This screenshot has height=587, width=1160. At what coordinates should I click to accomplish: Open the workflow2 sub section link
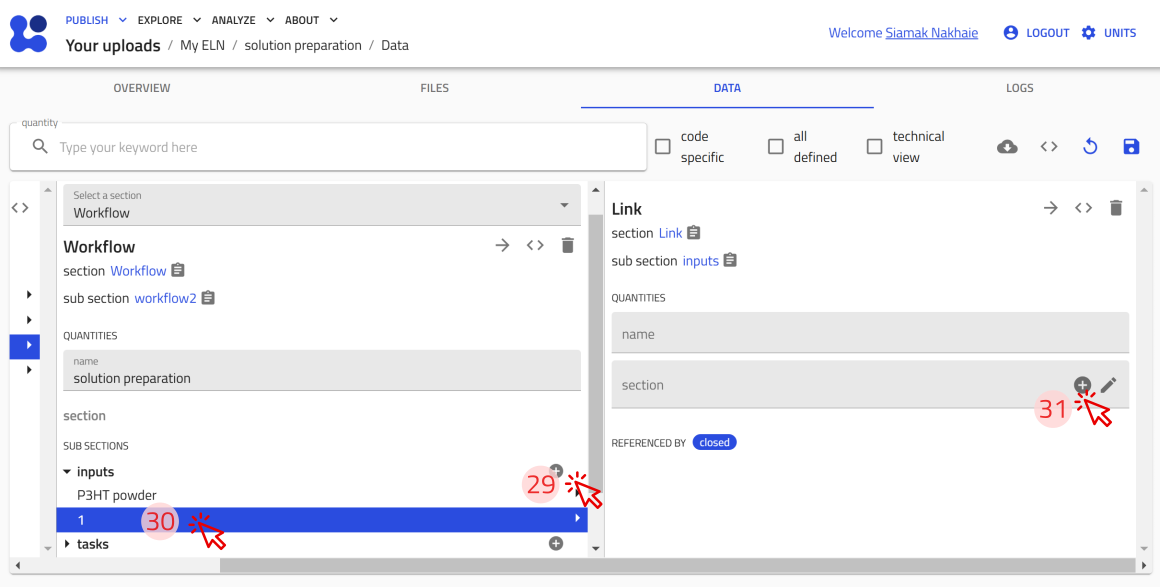pyautogui.click(x=165, y=298)
